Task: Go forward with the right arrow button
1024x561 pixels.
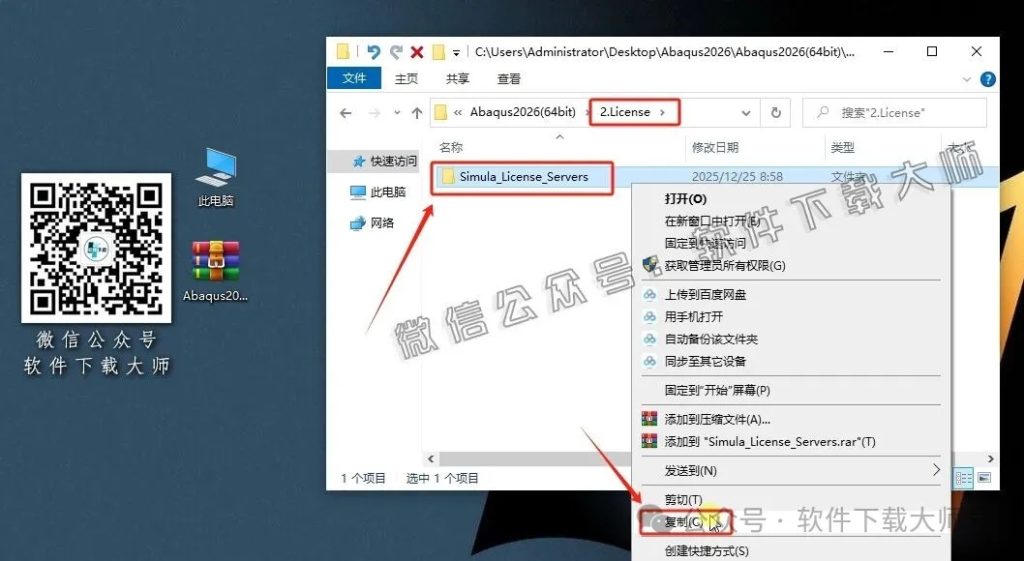Action: tap(374, 113)
